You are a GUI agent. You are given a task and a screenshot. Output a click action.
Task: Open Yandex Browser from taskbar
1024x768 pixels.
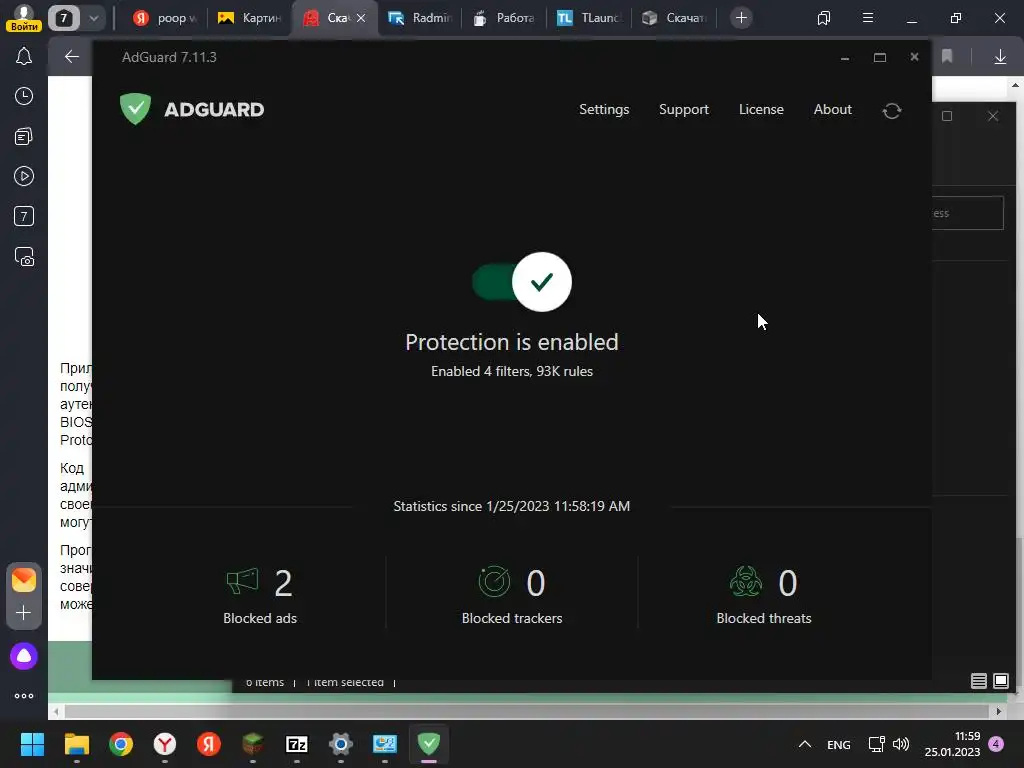165,744
